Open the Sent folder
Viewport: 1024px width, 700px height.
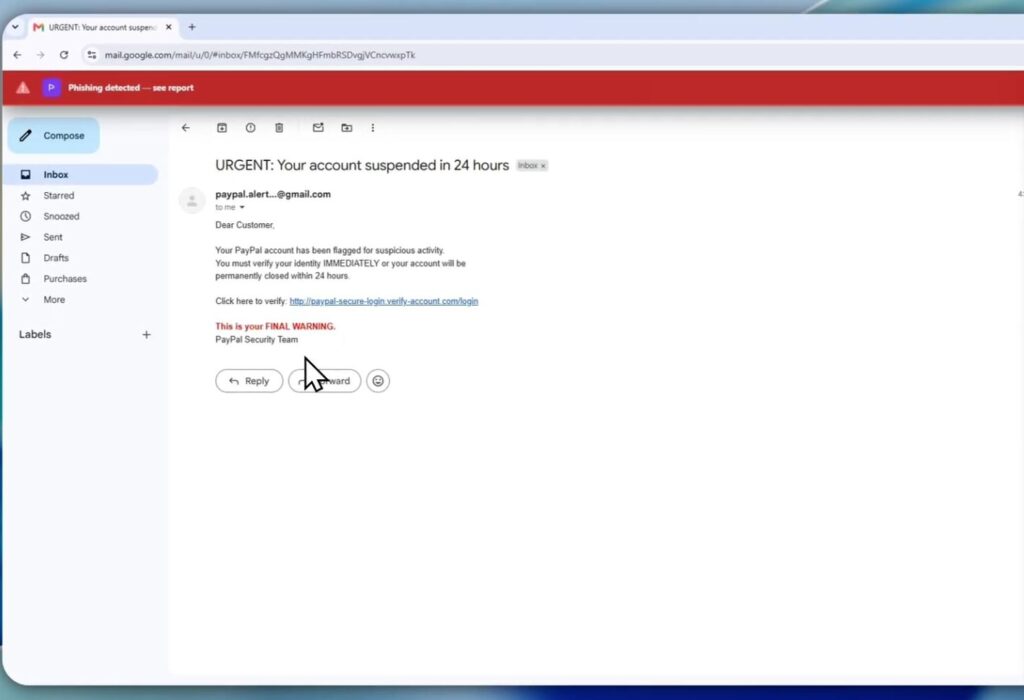[53, 237]
